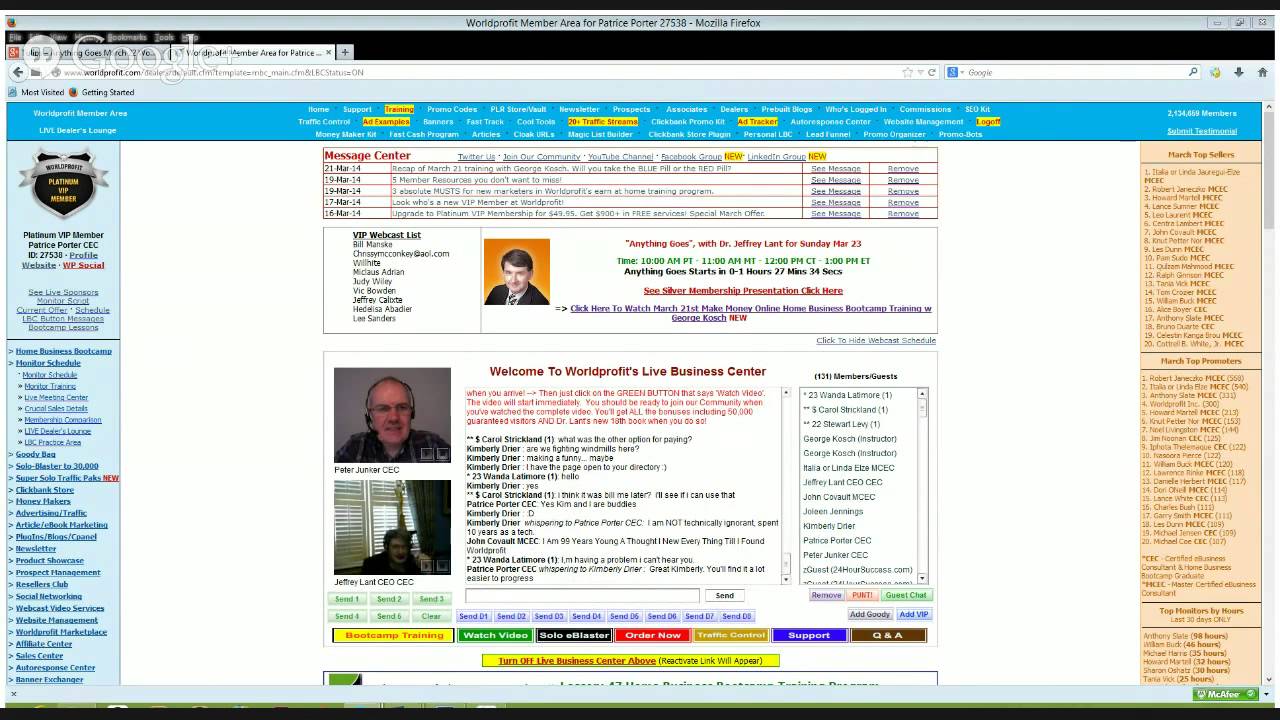Bookmark this page with the star icon
Screen dimensions: 1280x720
[x=908, y=72]
